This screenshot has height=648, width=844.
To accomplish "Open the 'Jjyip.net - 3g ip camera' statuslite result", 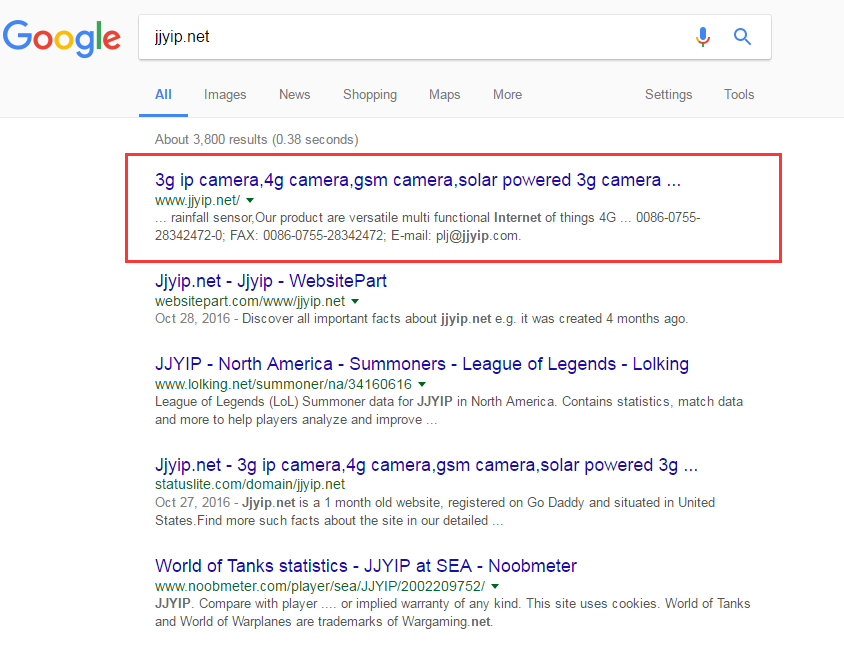I will [426, 465].
